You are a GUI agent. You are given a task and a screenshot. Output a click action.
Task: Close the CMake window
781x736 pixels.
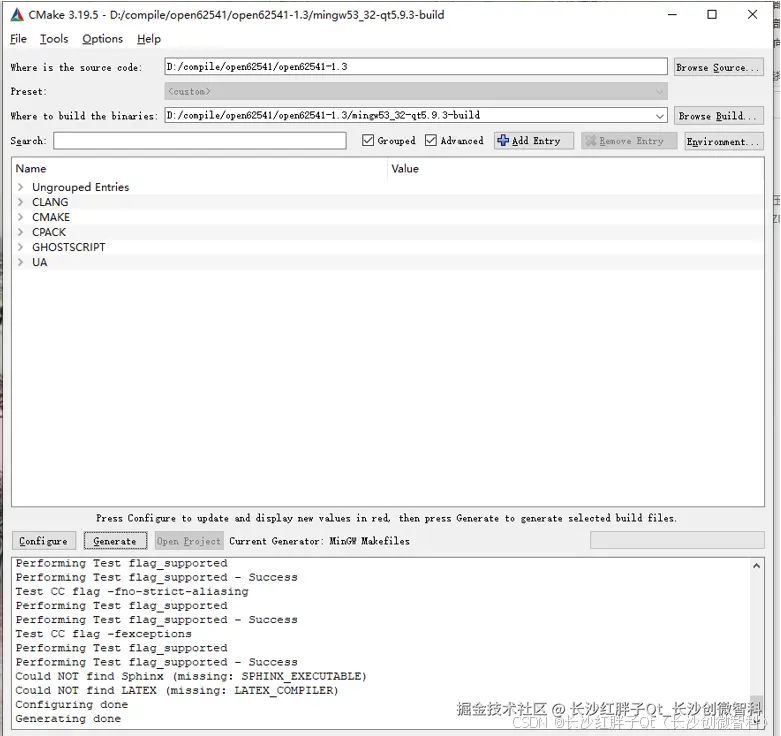point(753,14)
